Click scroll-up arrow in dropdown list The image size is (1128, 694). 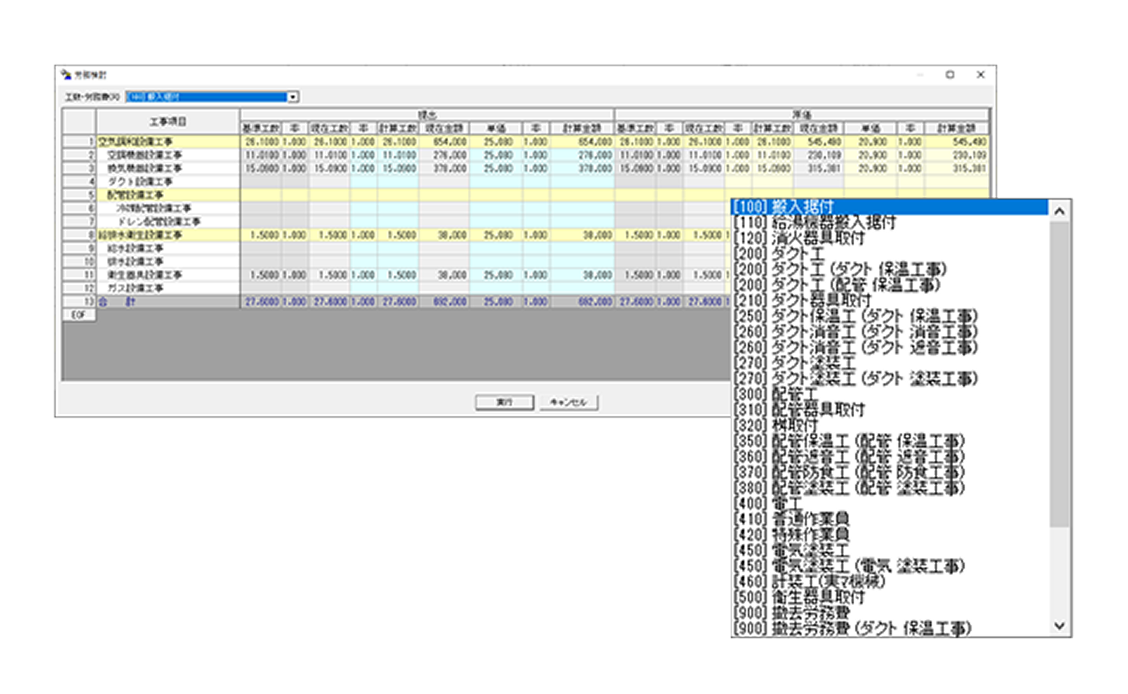(x=1061, y=208)
